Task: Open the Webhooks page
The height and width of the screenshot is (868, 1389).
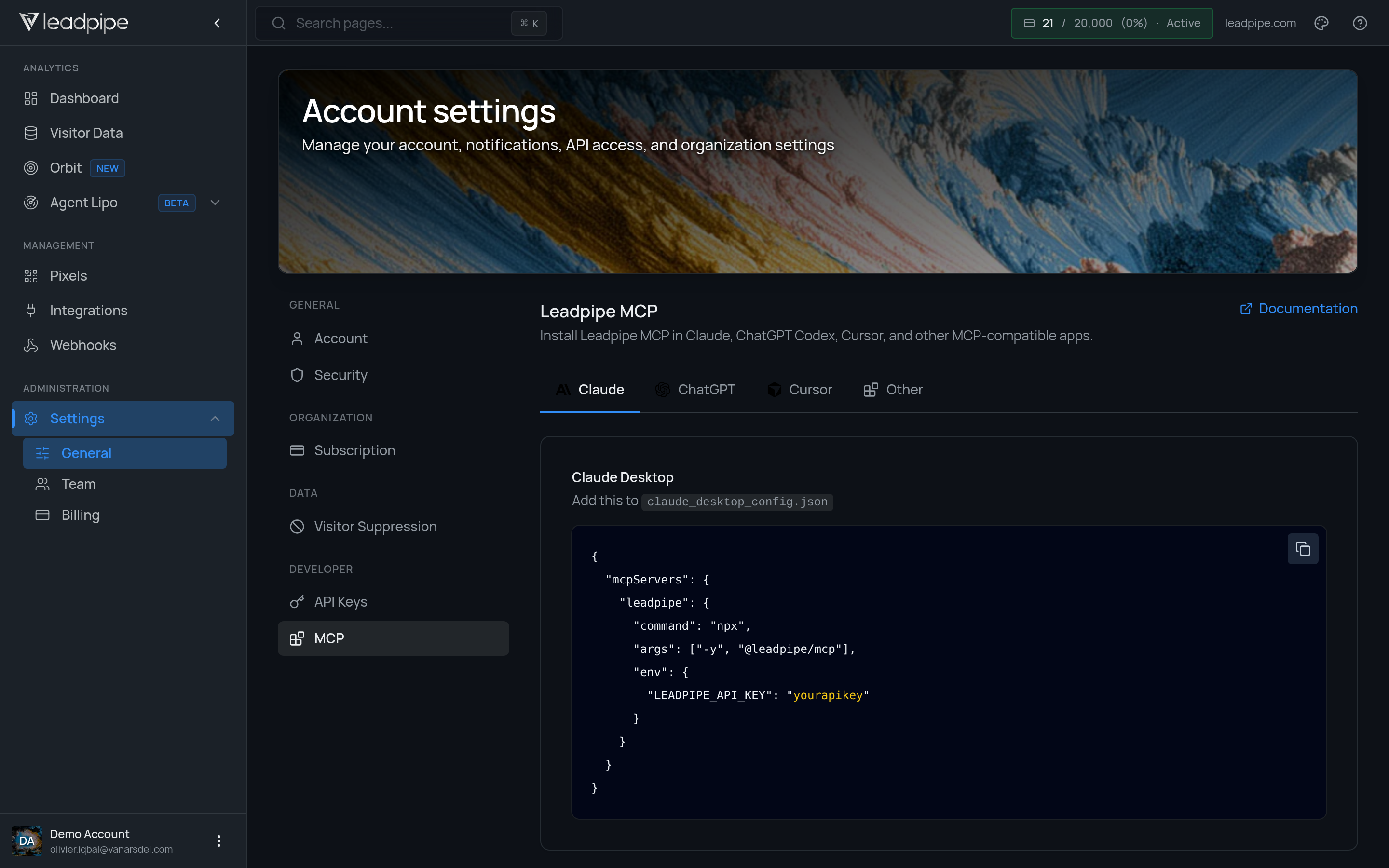Action: 123,345
